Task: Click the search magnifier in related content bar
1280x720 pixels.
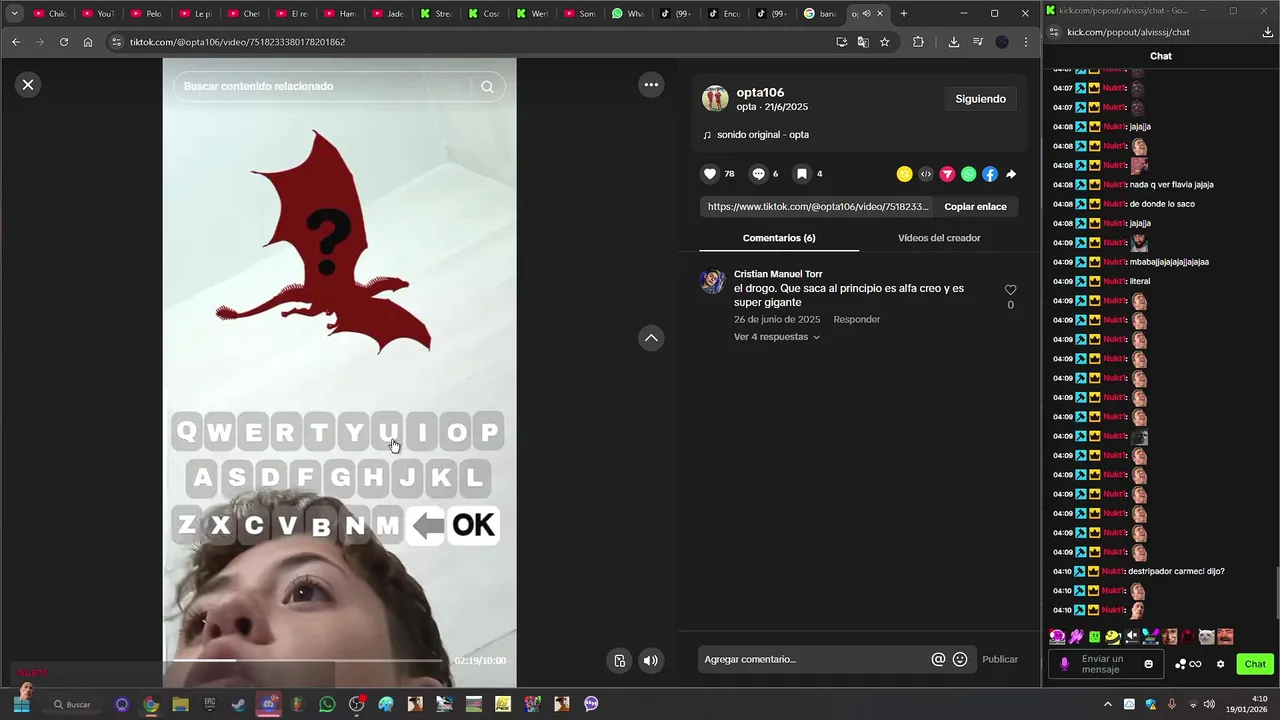Action: coord(487,86)
